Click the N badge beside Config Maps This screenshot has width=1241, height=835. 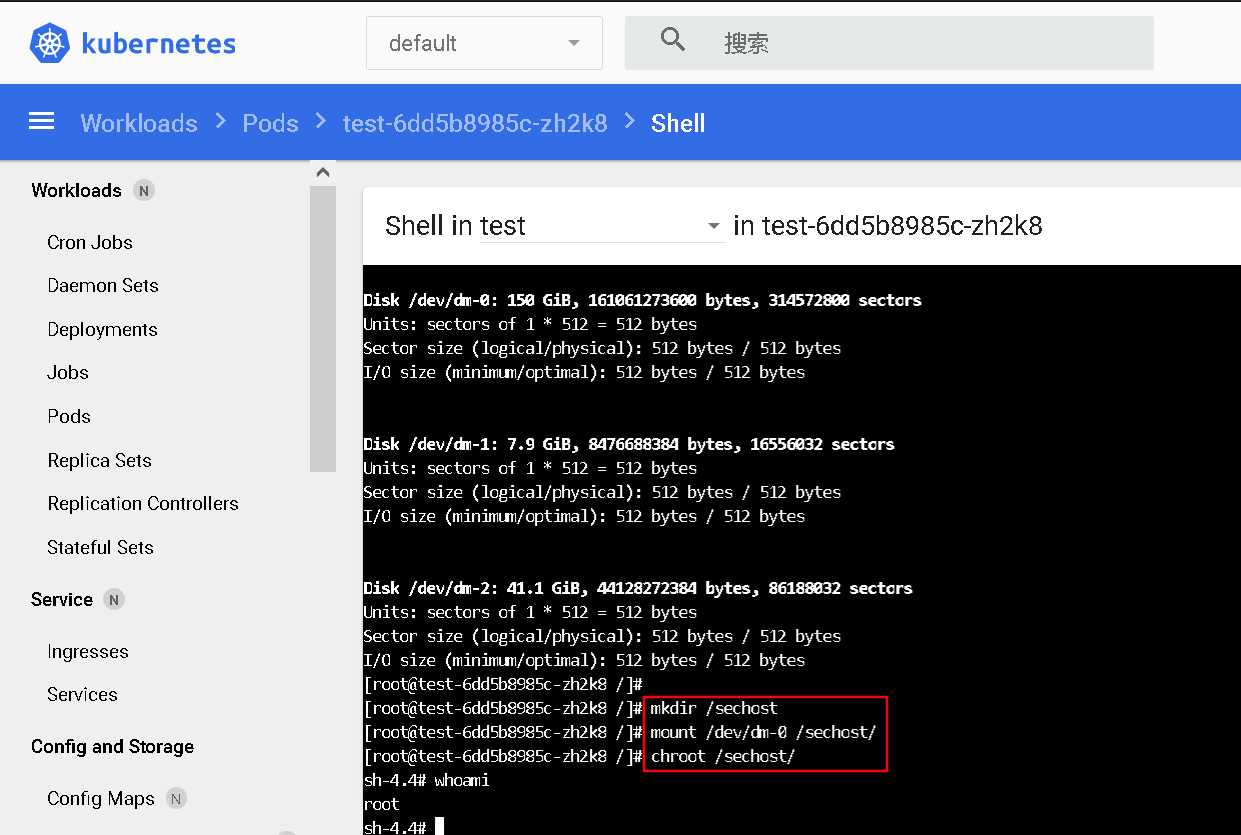click(176, 799)
